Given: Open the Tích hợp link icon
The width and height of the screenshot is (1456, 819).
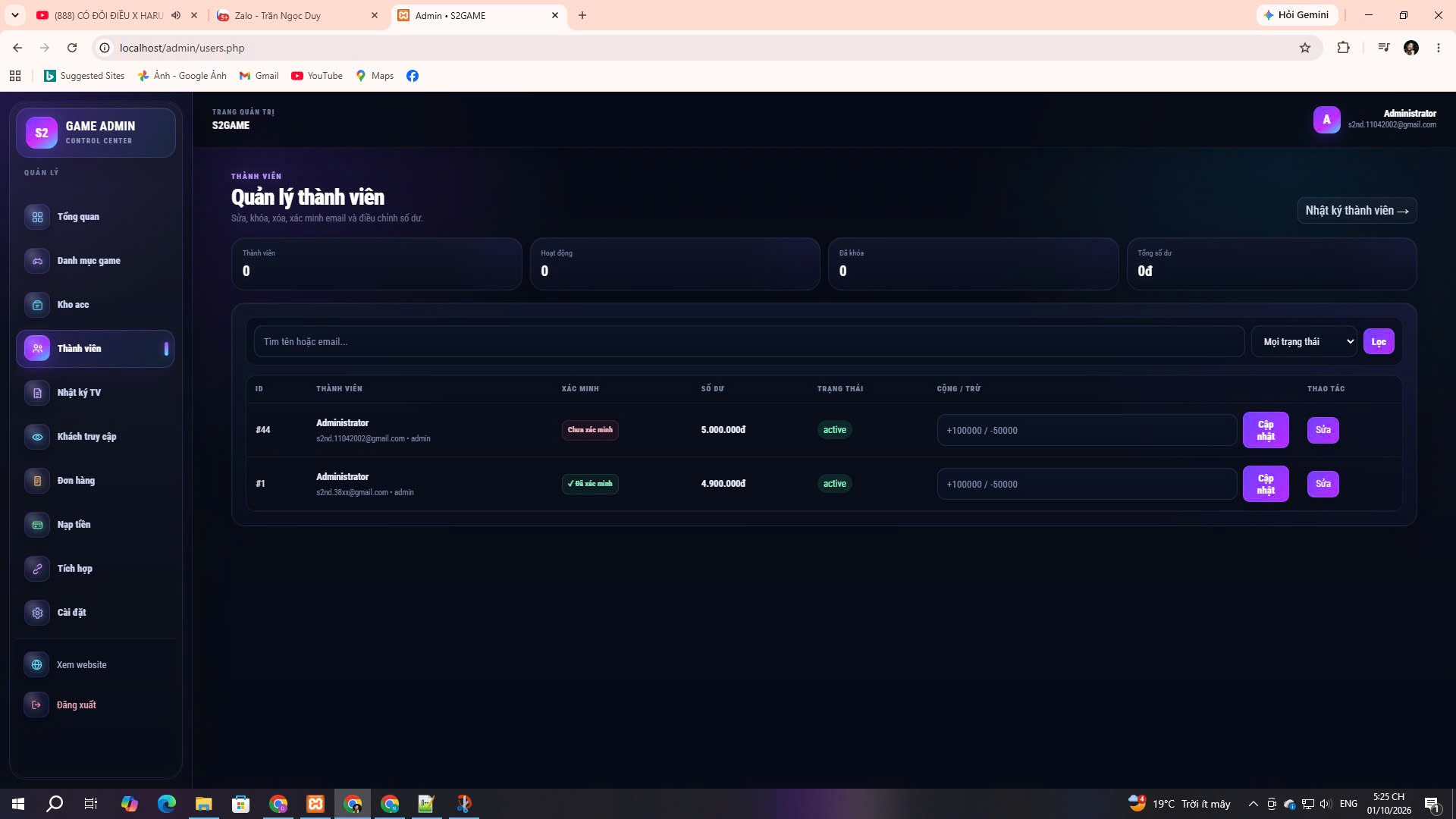Looking at the screenshot, I should (37, 569).
